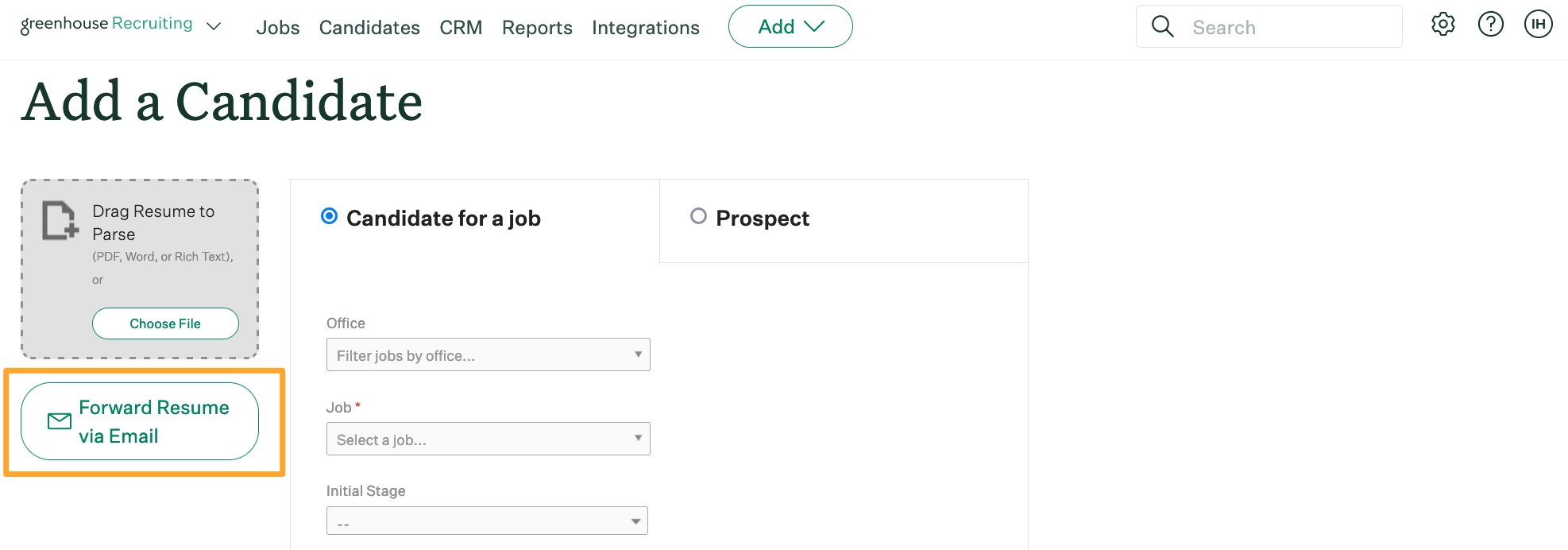The width and height of the screenshot is (1568, 550).
Task: Expand the Initial Stage dropdown
Action: [487, 521]
